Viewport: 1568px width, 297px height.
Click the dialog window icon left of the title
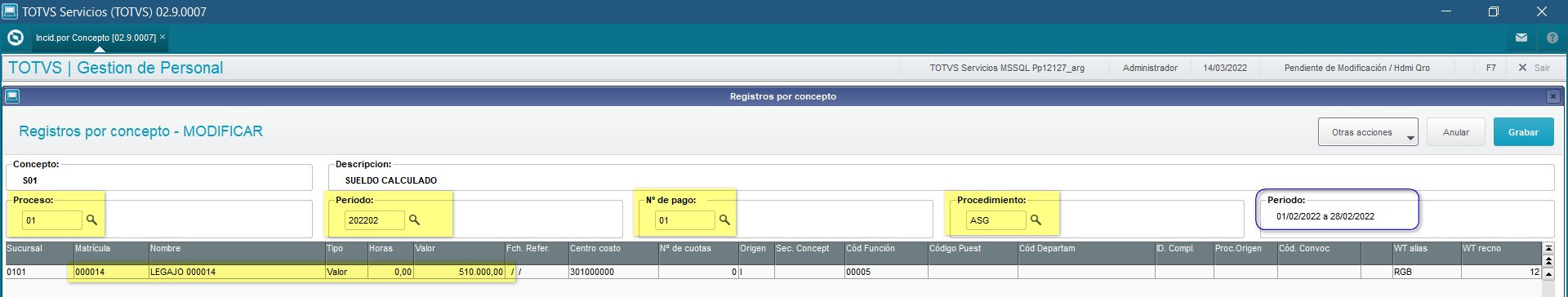click(x=12, y=96)
